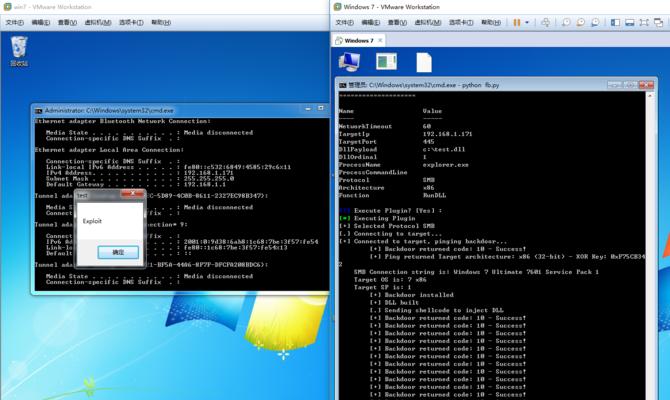Toggle the library sidebar view icon
The height and width of the screenshot is (400, 670).
[615, 22]
